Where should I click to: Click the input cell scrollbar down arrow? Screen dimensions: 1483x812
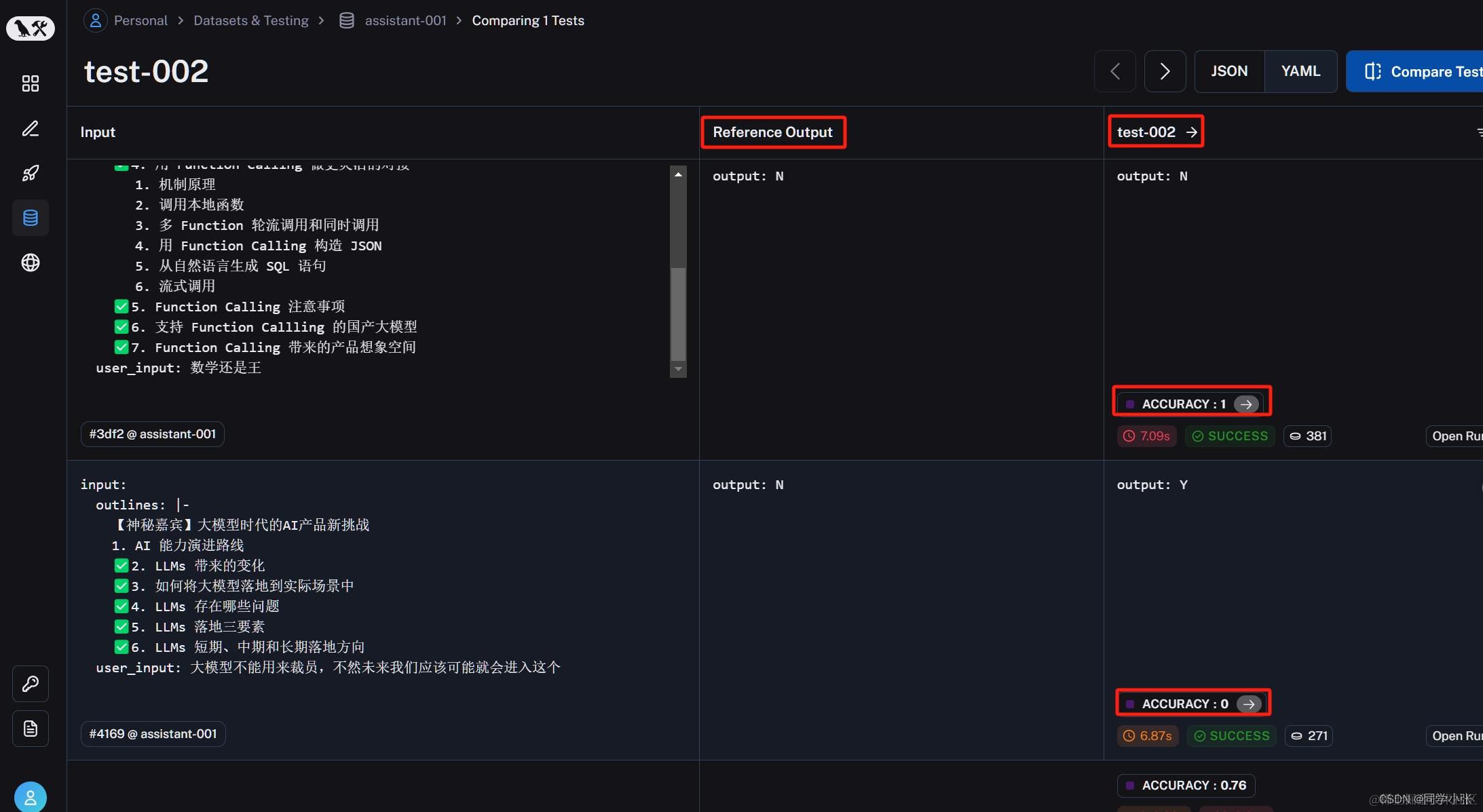click(678, 369)
